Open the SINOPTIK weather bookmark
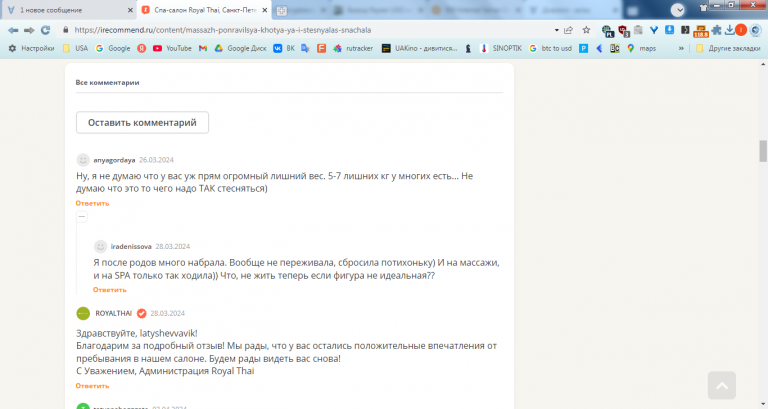Viewport: 768px width, 409px height. pos(501,48)
